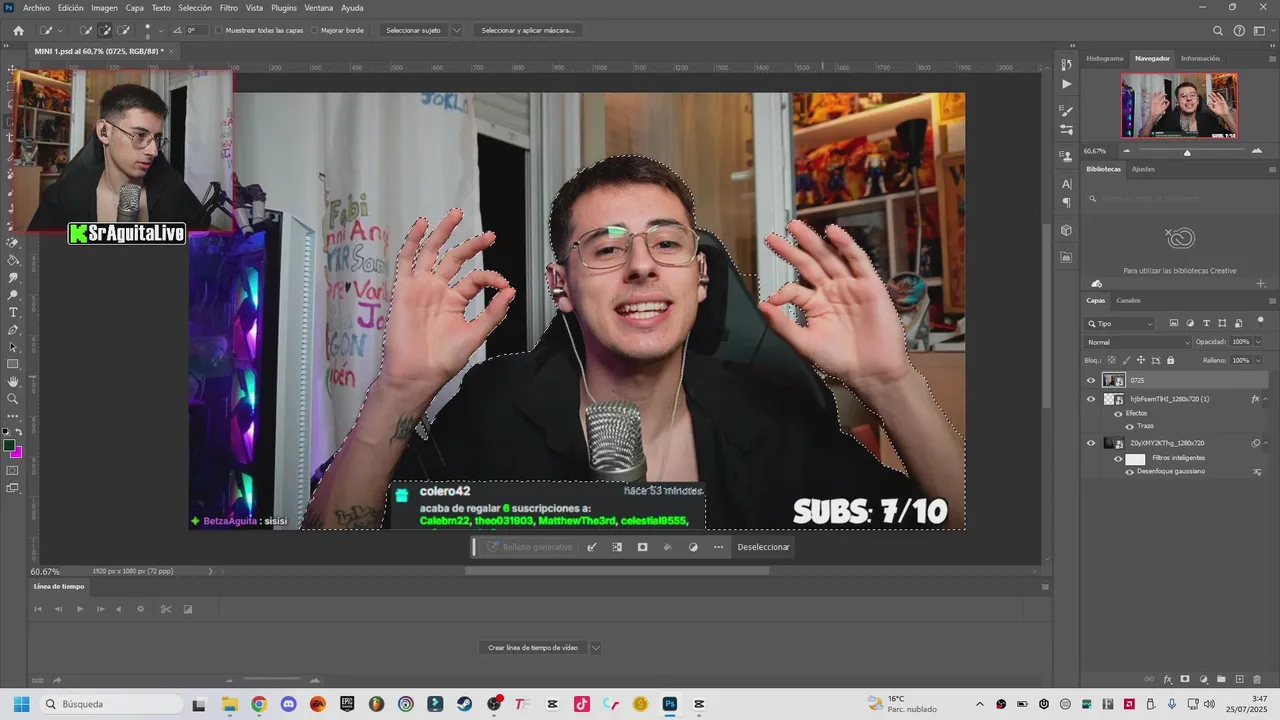The height and width of the screenshot is (720, 1280).
Task: Filter layers by shape layer icon
Action: point(1222,323)
